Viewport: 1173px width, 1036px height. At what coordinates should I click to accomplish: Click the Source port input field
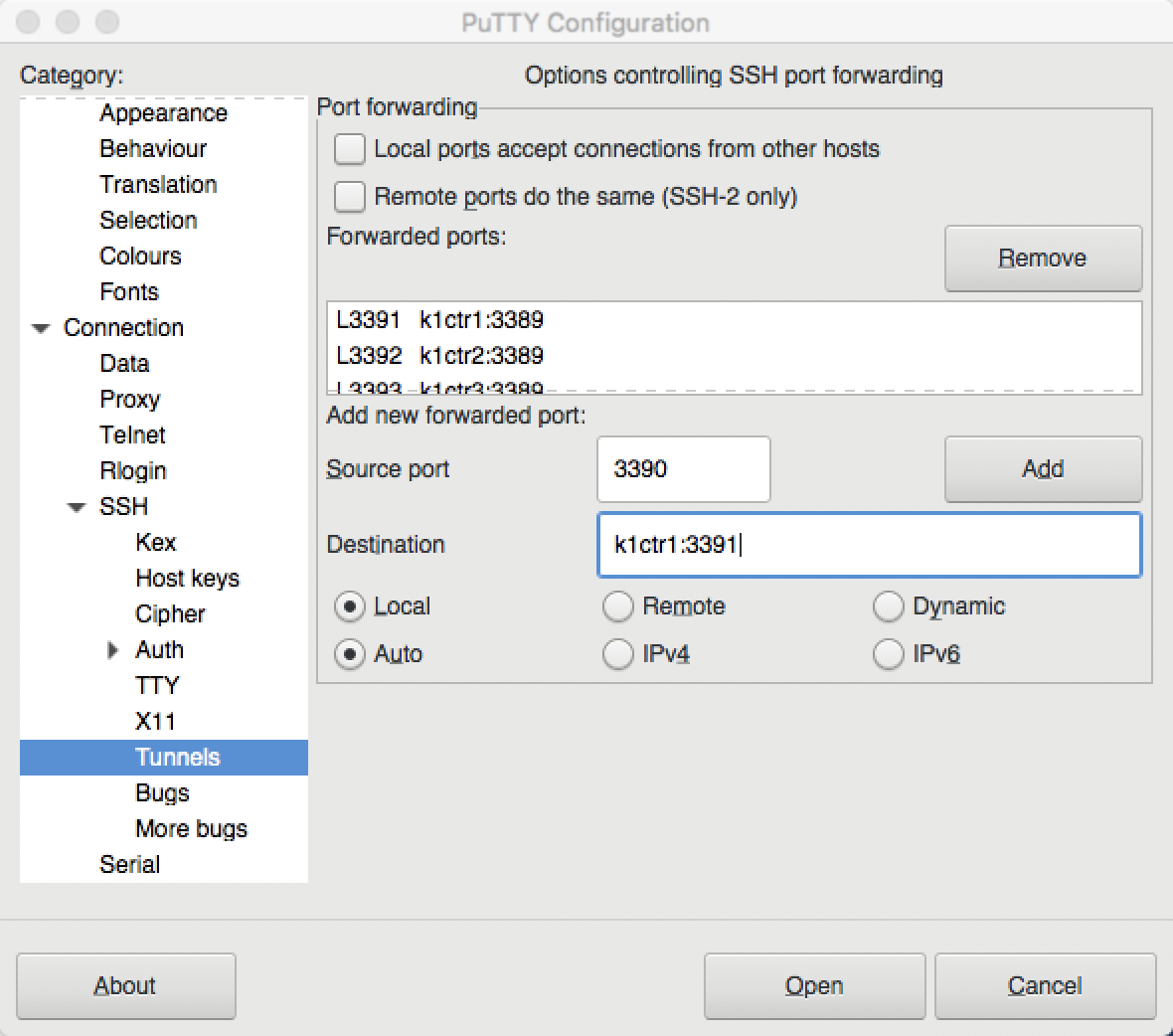[683, 469]
